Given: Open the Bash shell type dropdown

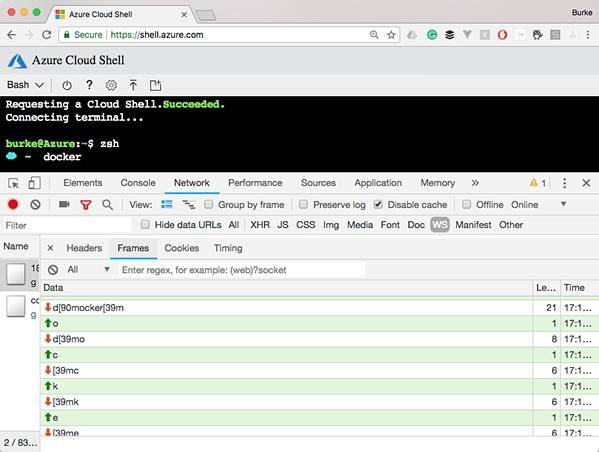Looking at the screenshot, I should click(x=25, y=85).
